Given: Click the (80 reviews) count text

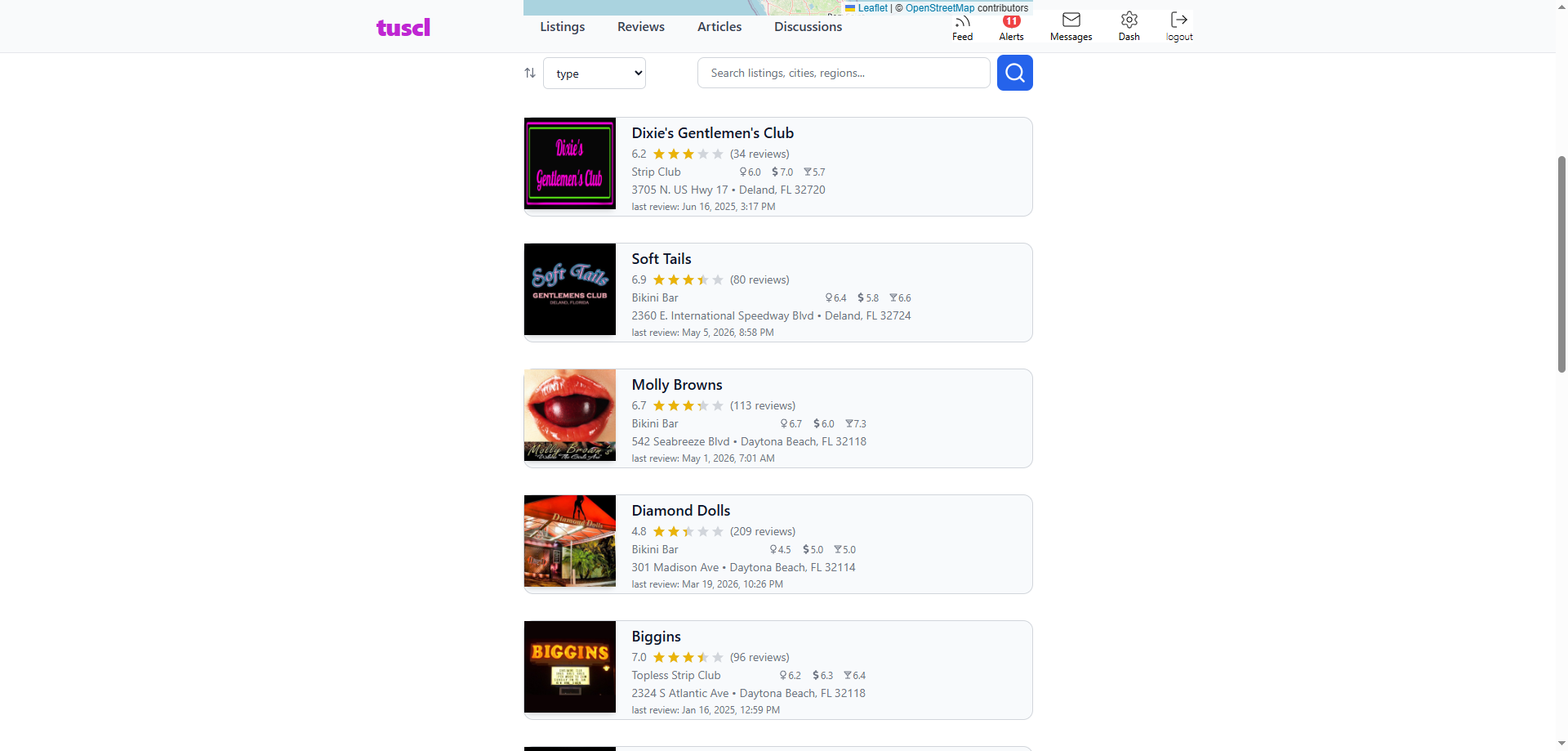Looking at the screenshot, I should [x=759, y=279].
